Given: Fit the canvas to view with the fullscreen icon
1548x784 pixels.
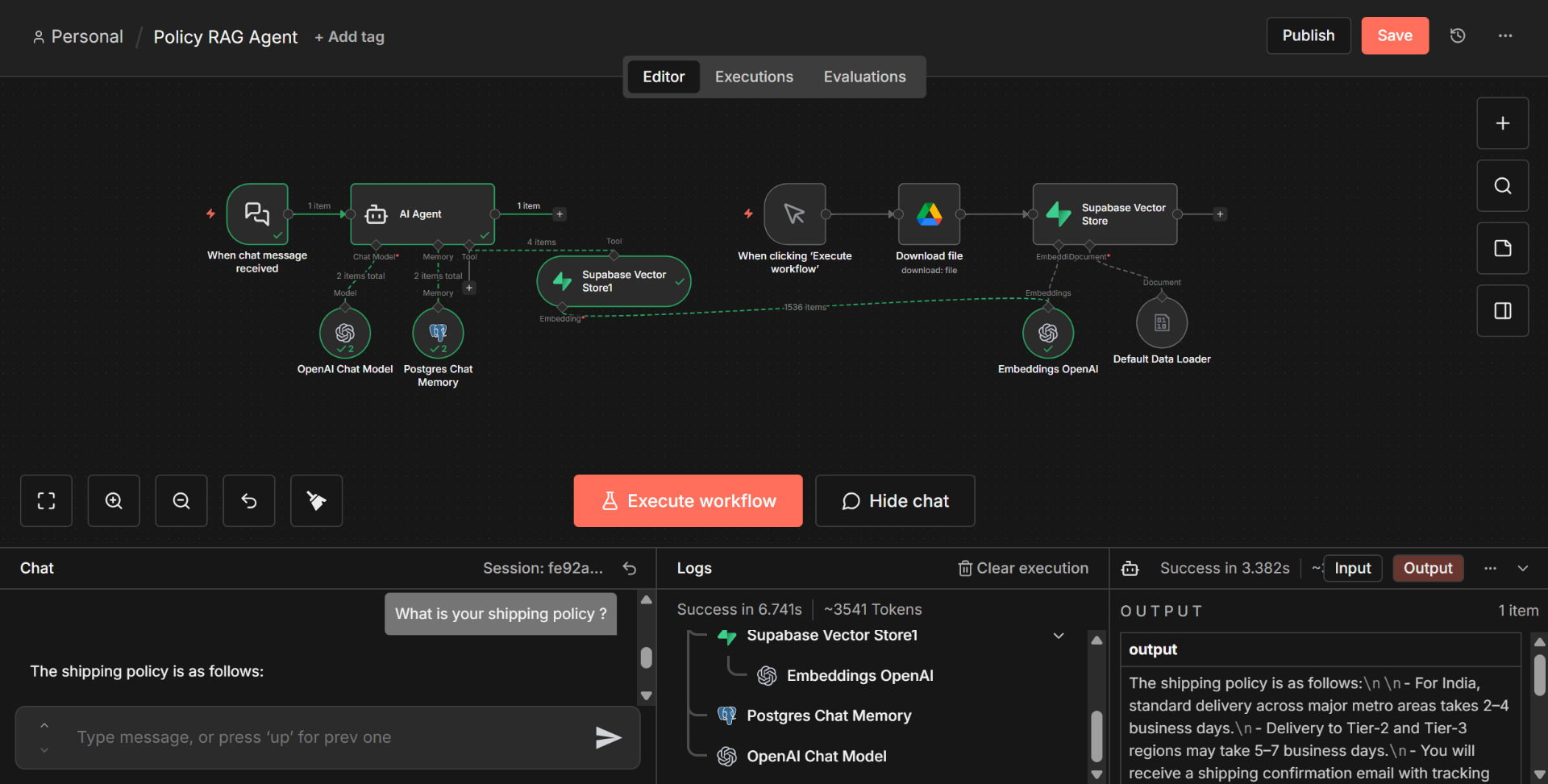Looking at the screenshot, I should point(46,501).
